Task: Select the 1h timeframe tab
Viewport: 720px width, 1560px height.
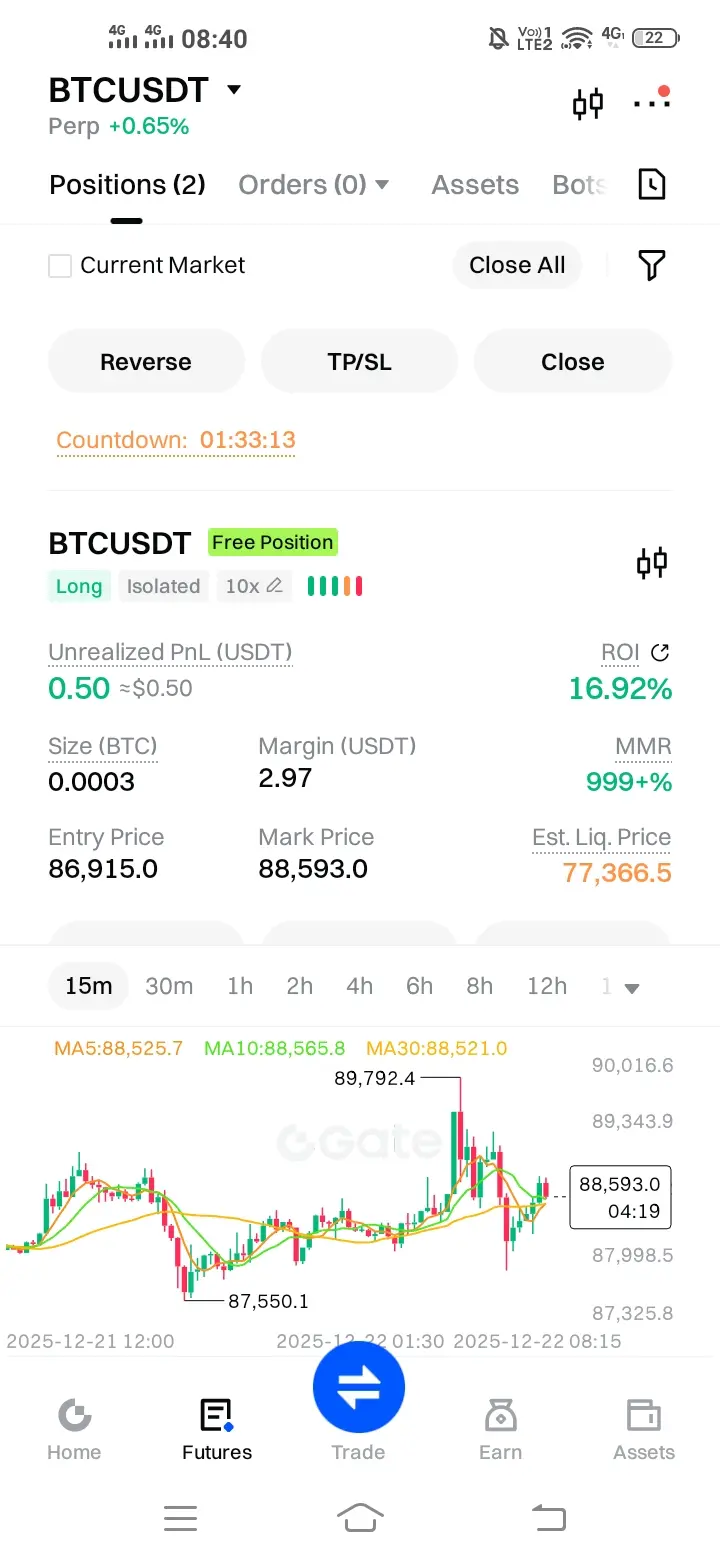Action: (x=240, y=986)
